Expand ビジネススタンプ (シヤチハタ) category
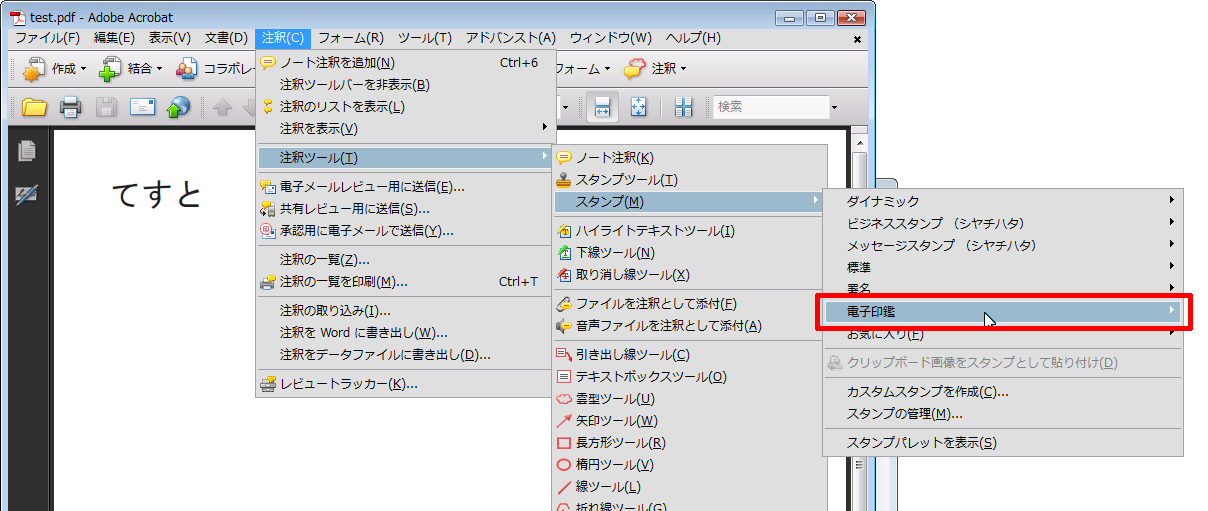Image resolution: width=1208 pixels, height=511 pixels. [x=1003, y=224]
